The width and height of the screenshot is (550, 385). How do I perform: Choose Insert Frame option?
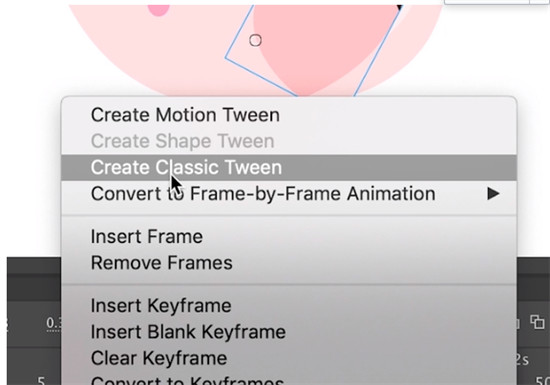288,236
